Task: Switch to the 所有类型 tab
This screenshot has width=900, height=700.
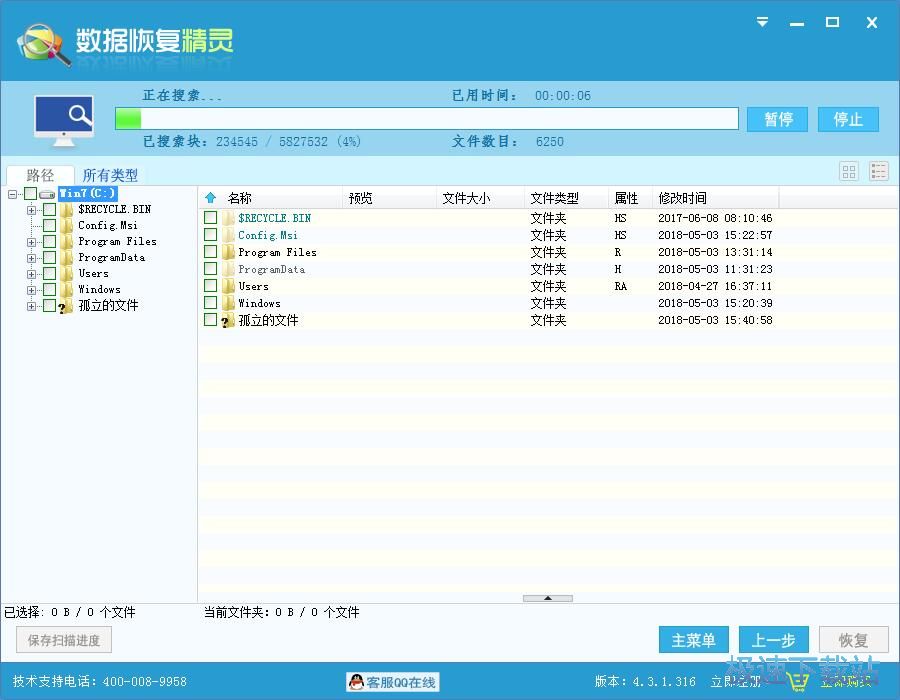Action: click(110, 175)
